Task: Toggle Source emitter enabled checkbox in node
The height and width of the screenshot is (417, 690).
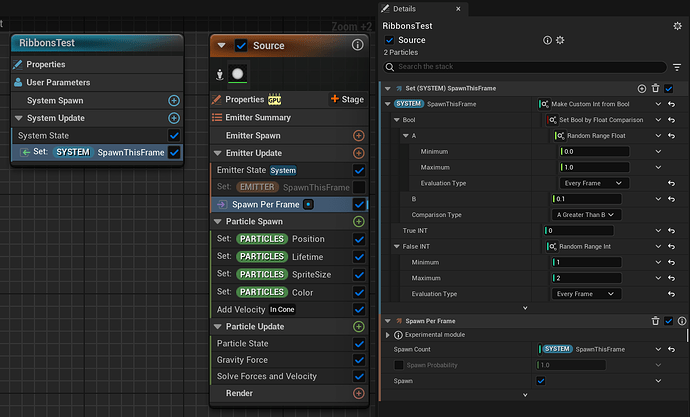Action: pos(241,45)
